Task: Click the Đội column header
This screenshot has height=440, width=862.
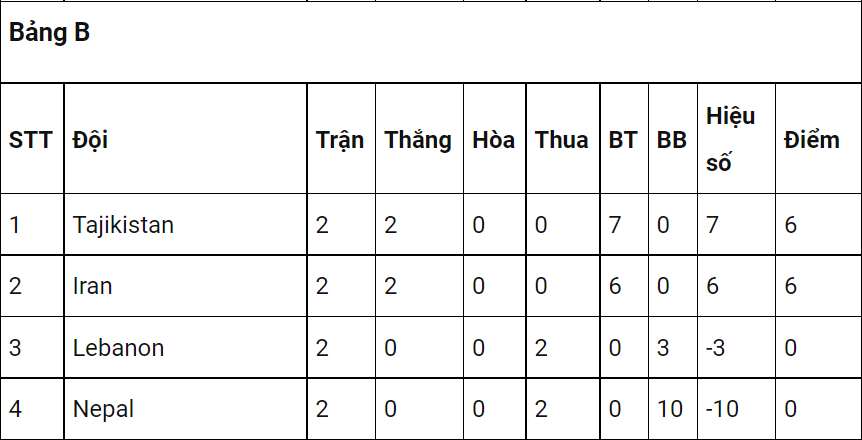Action: pyautogui.click(x=90, y=140)
